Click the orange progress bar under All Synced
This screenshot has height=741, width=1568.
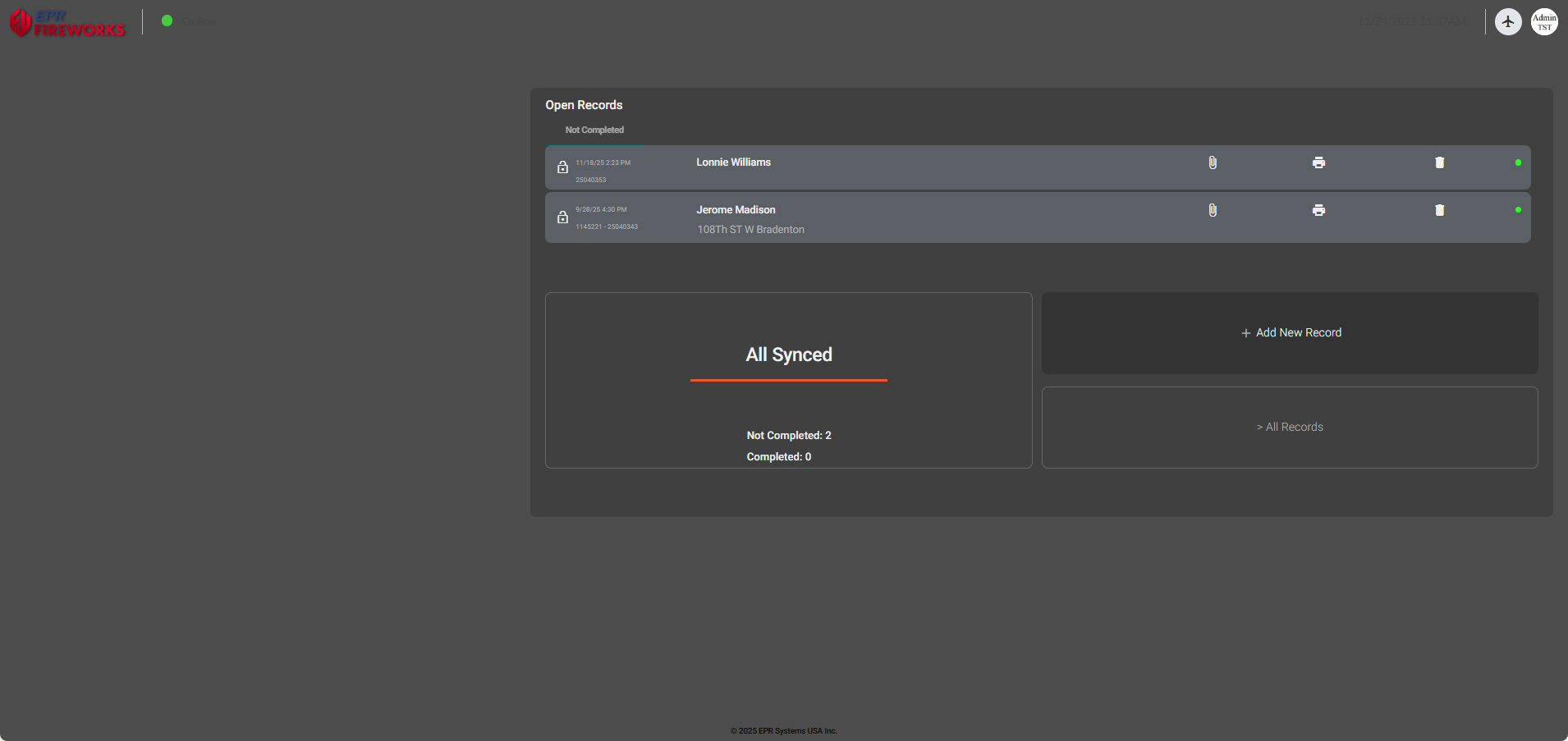tap(788, 380)
